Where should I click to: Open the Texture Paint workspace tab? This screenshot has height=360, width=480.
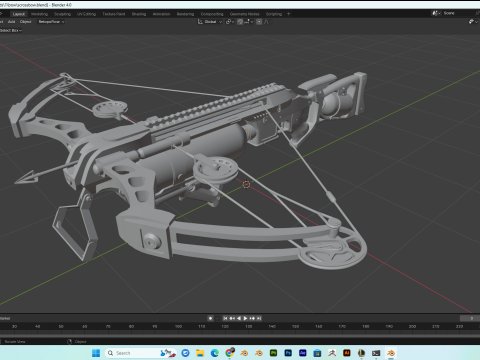pos(114,14)
